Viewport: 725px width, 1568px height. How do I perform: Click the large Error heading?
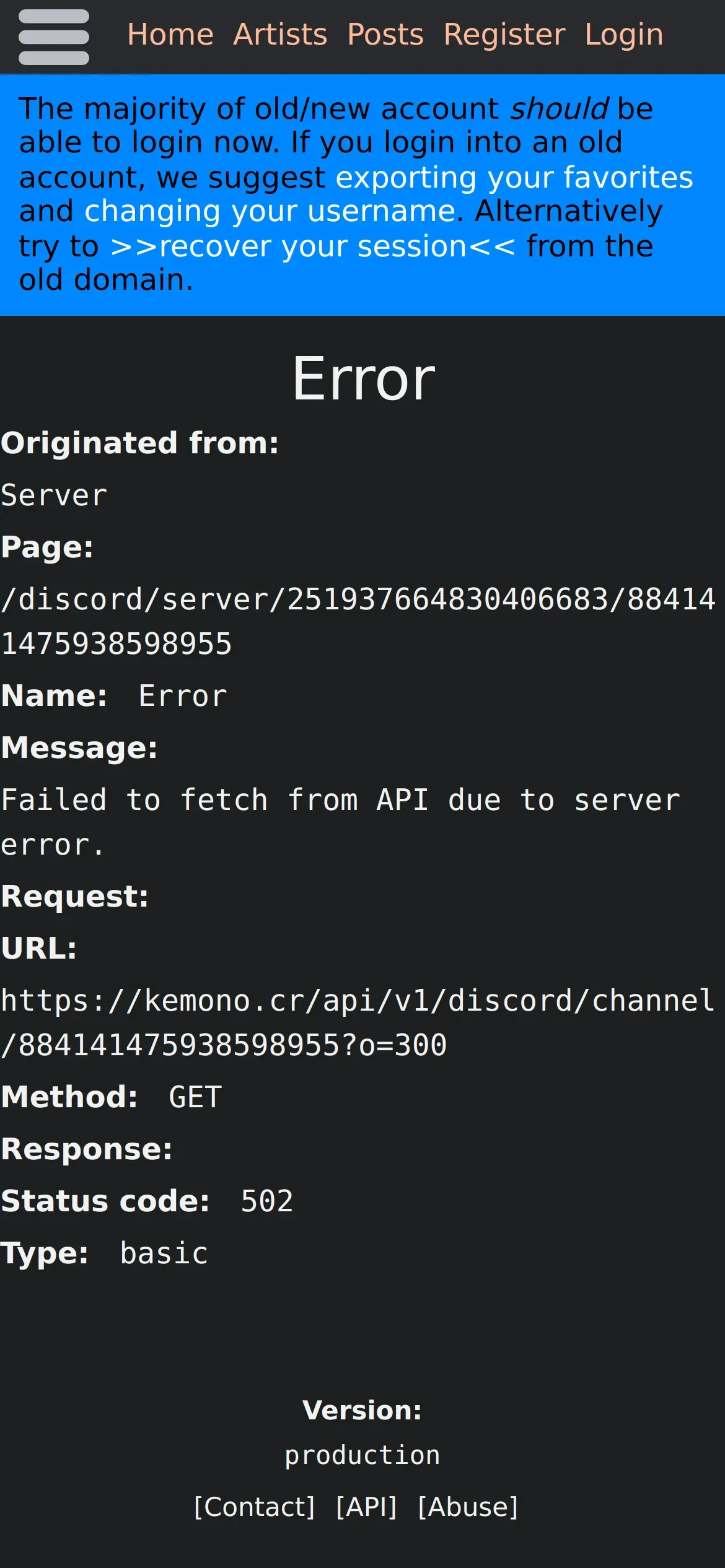coord(364,379)
